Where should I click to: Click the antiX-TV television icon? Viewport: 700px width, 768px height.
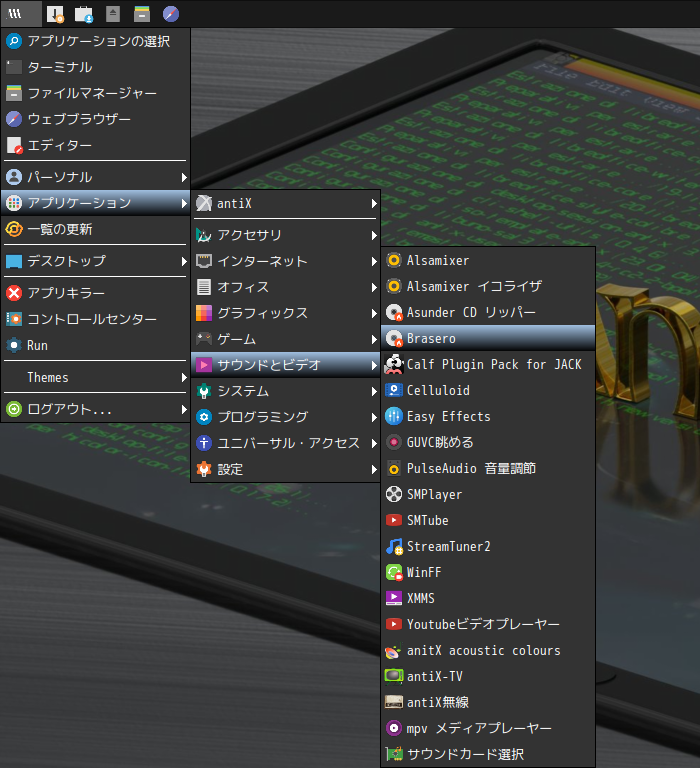(394, 676)
